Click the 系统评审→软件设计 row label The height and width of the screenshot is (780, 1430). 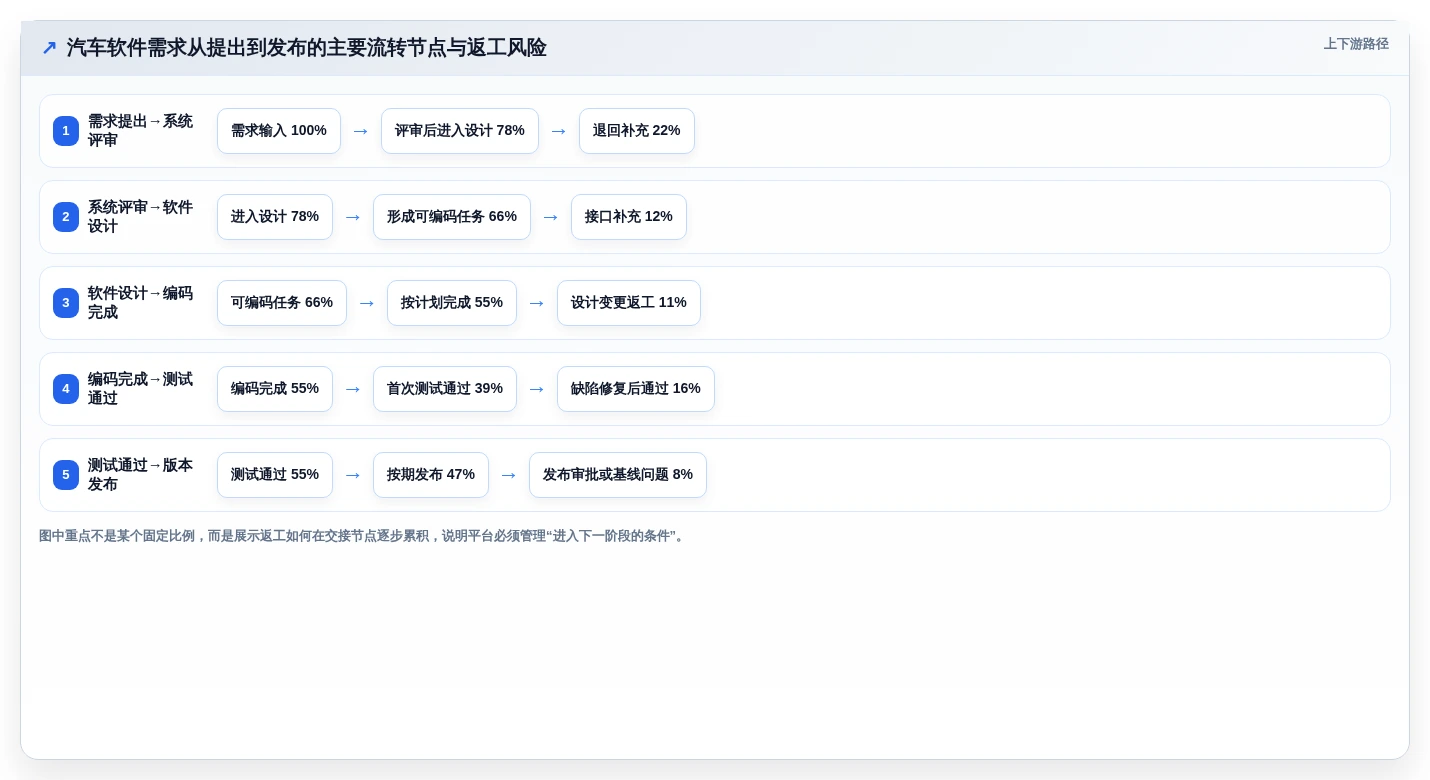click(141, 217)
